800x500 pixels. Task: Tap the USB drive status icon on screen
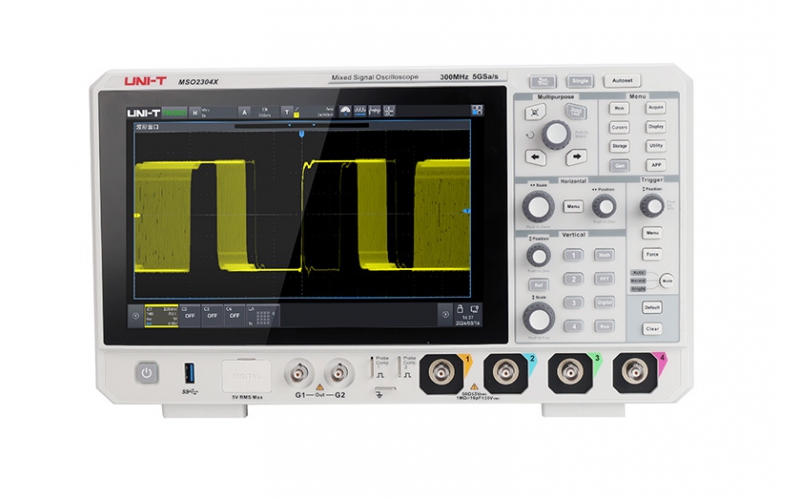460,309
